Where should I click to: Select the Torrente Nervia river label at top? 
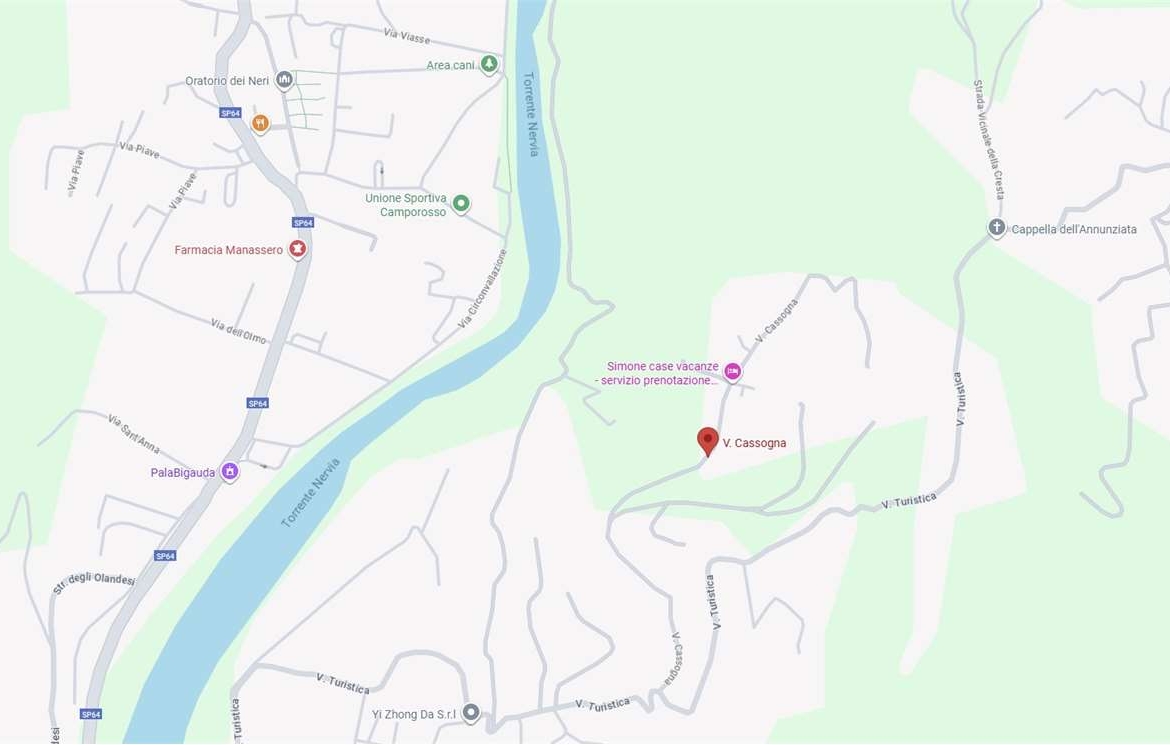[x=531, y=114]
